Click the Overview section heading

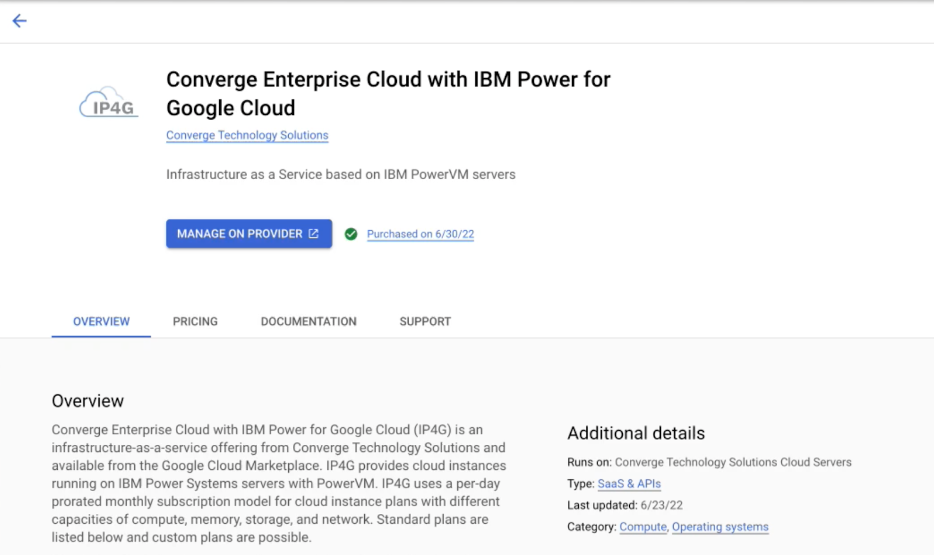[x=88, y=401]
